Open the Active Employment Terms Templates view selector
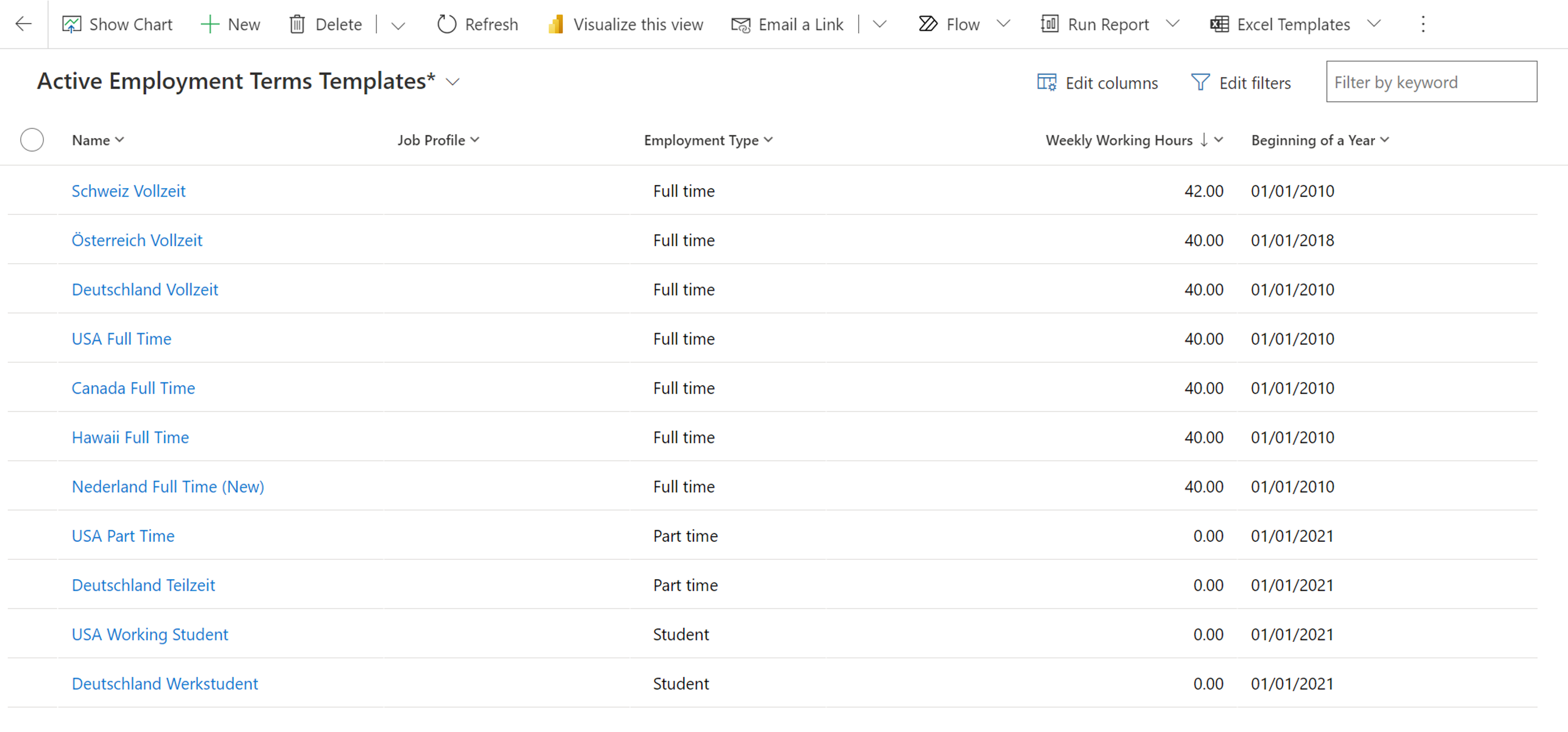This screenshot has height=732, width=1568. pos(452,82)
